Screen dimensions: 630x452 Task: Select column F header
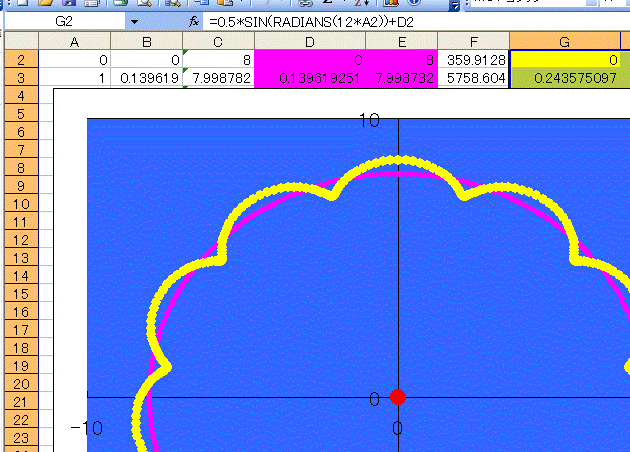click(x=473, y=41)
